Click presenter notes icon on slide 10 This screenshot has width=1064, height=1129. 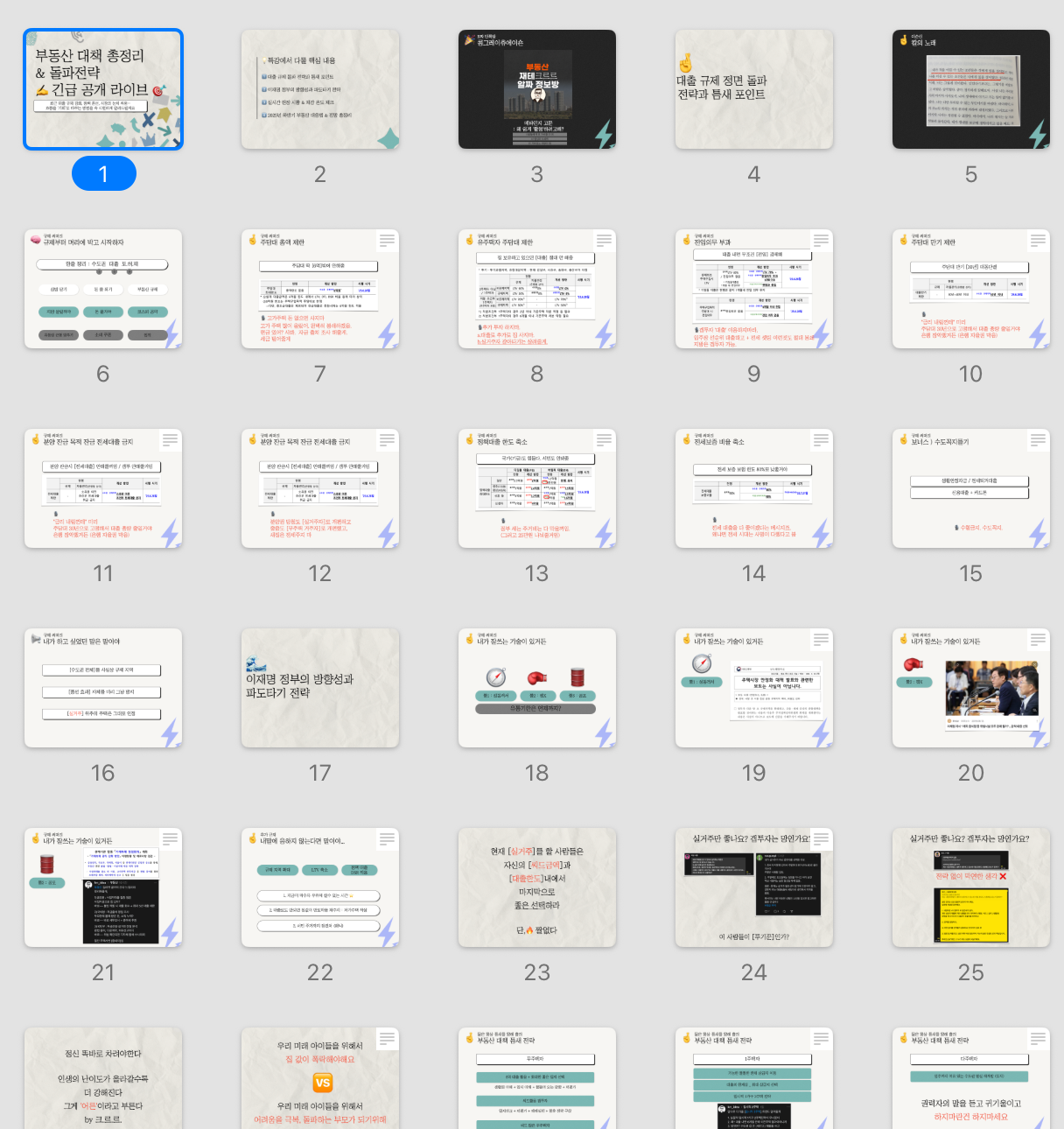[x=1038, y=240]
